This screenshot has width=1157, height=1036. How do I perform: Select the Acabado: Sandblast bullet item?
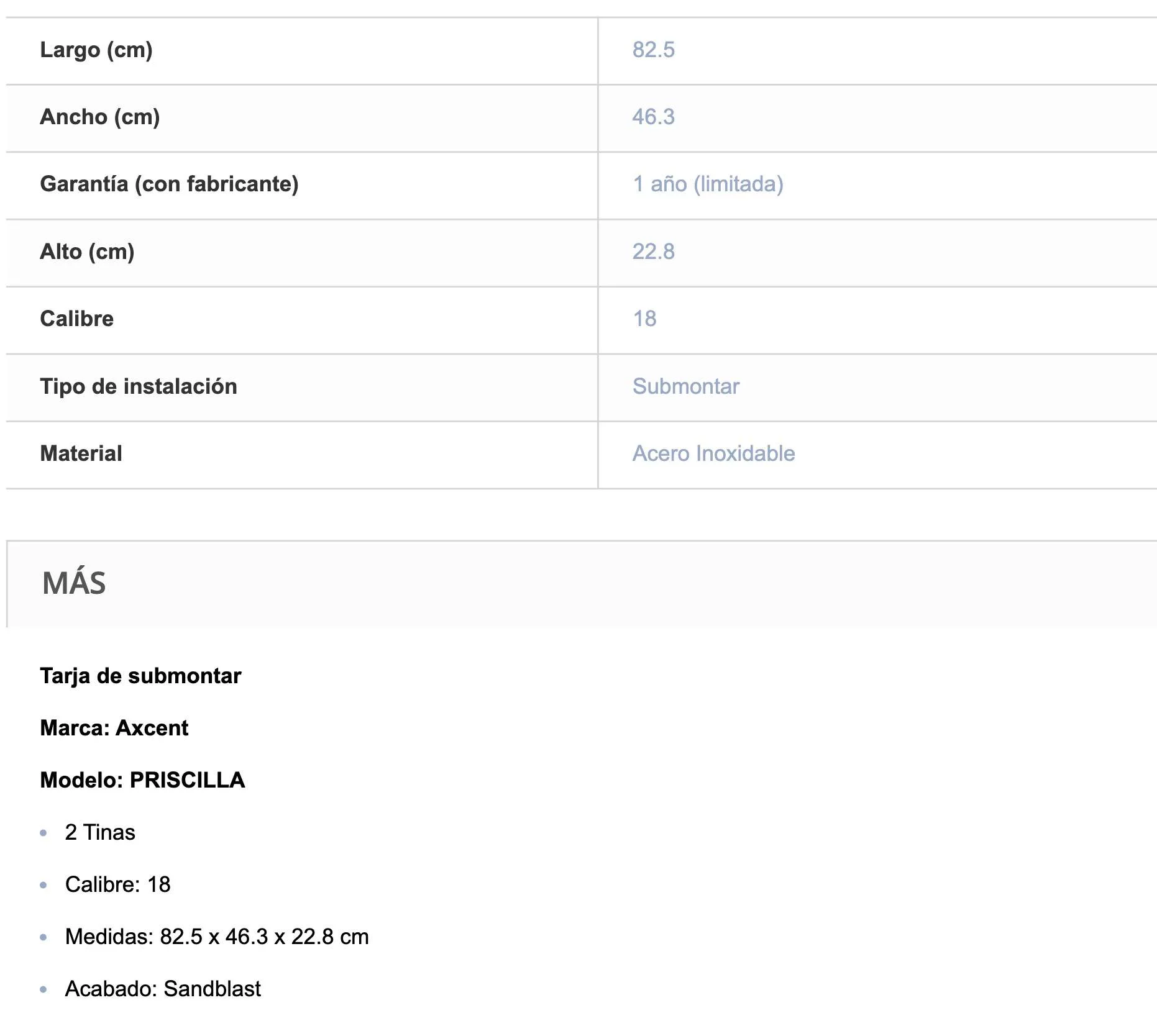(x=163, y=989)
